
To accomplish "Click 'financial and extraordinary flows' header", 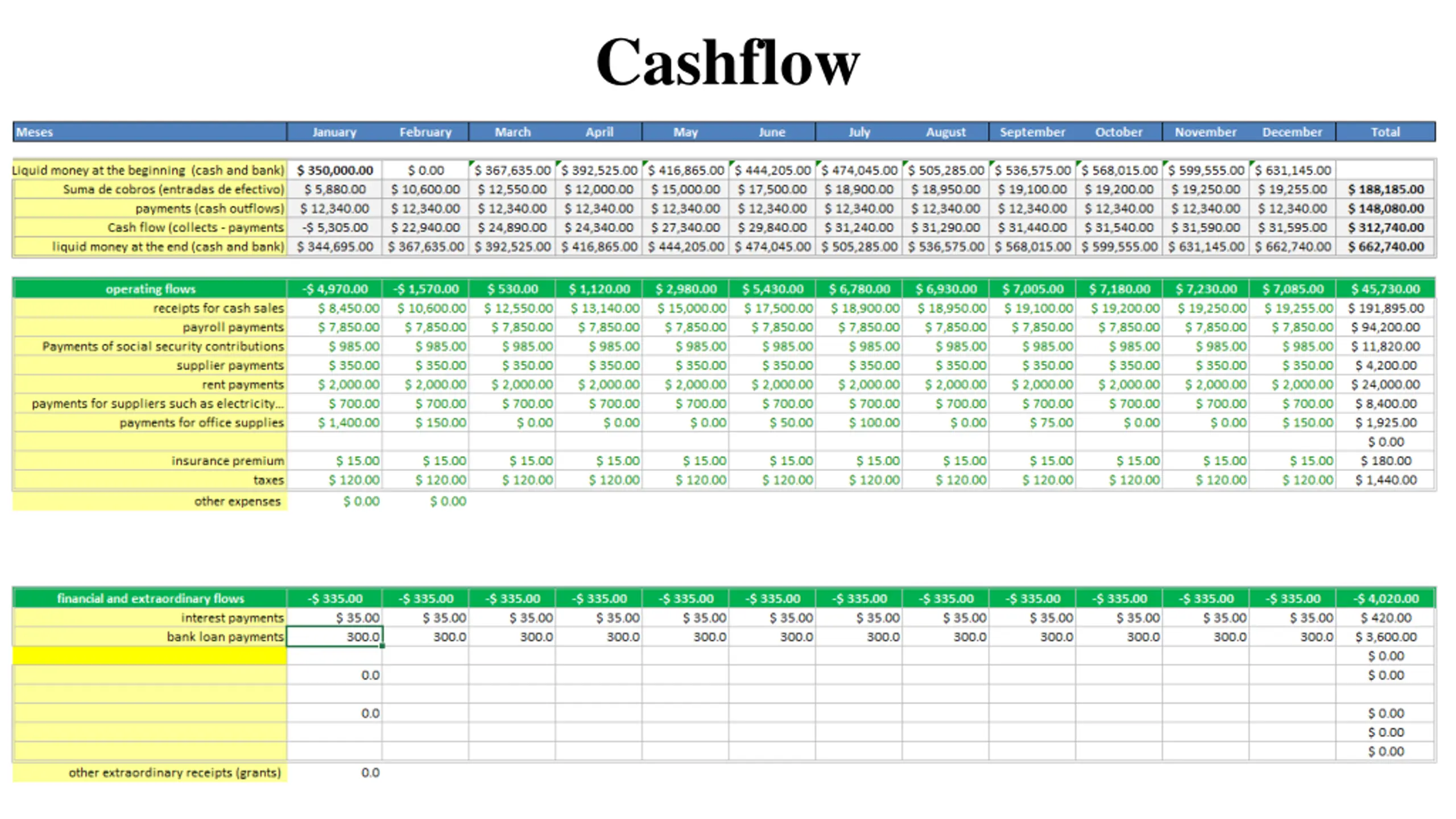I will click(x=150, y=598).
